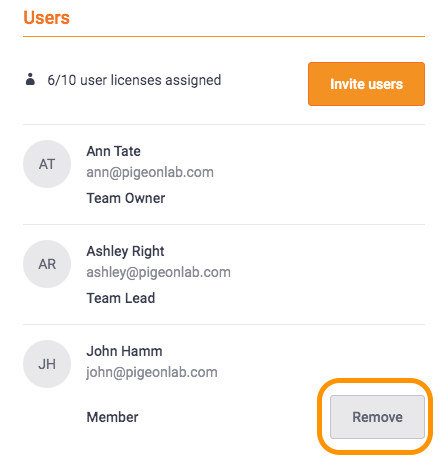Open Ann Tate's user name

113,151
